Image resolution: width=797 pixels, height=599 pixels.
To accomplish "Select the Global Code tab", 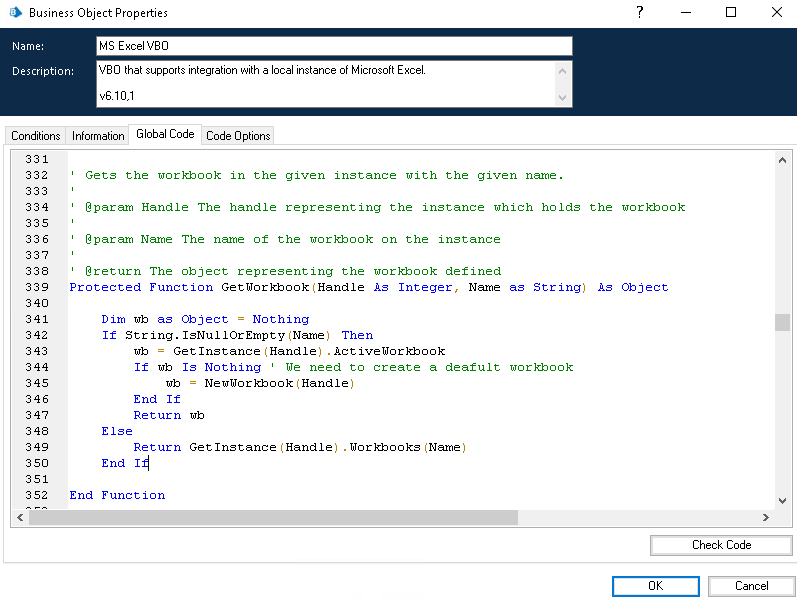I will [x=165, y=134].
